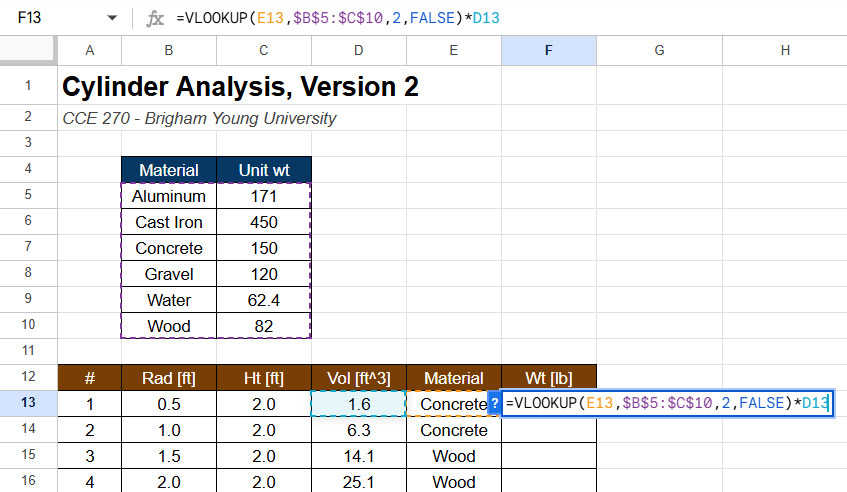Select the cell with value 150
847x492 pixels.
tap(264, 248)
